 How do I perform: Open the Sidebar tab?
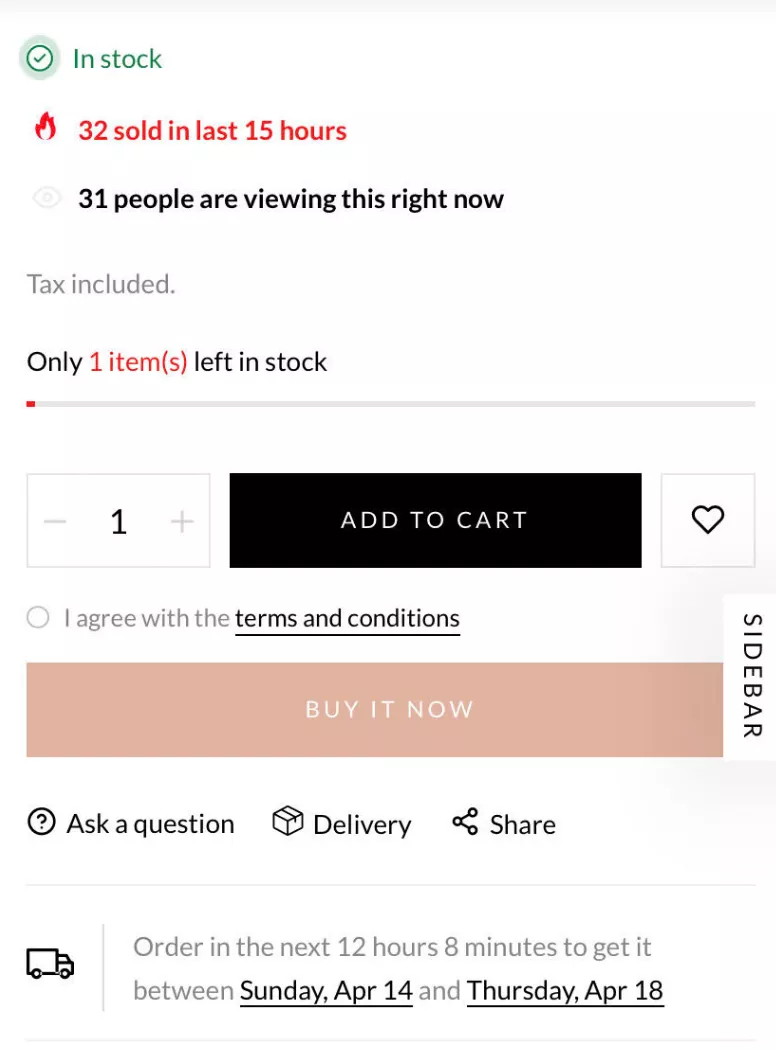point(752,676)
